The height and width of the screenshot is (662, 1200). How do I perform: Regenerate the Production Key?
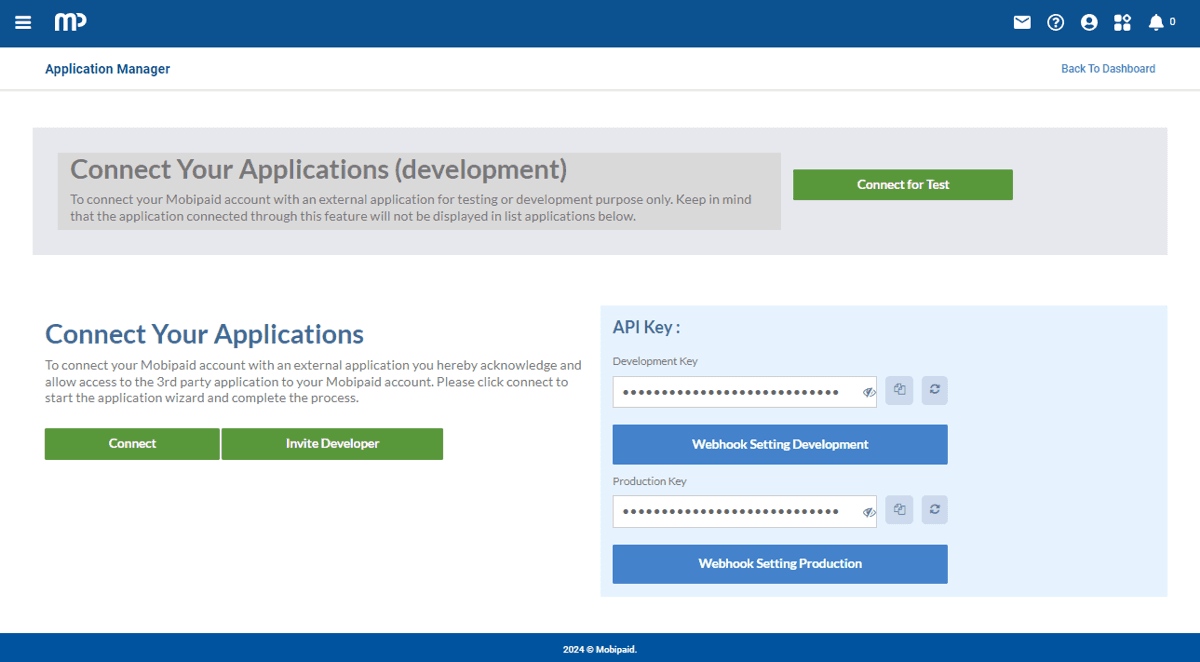tap(934, 510)
